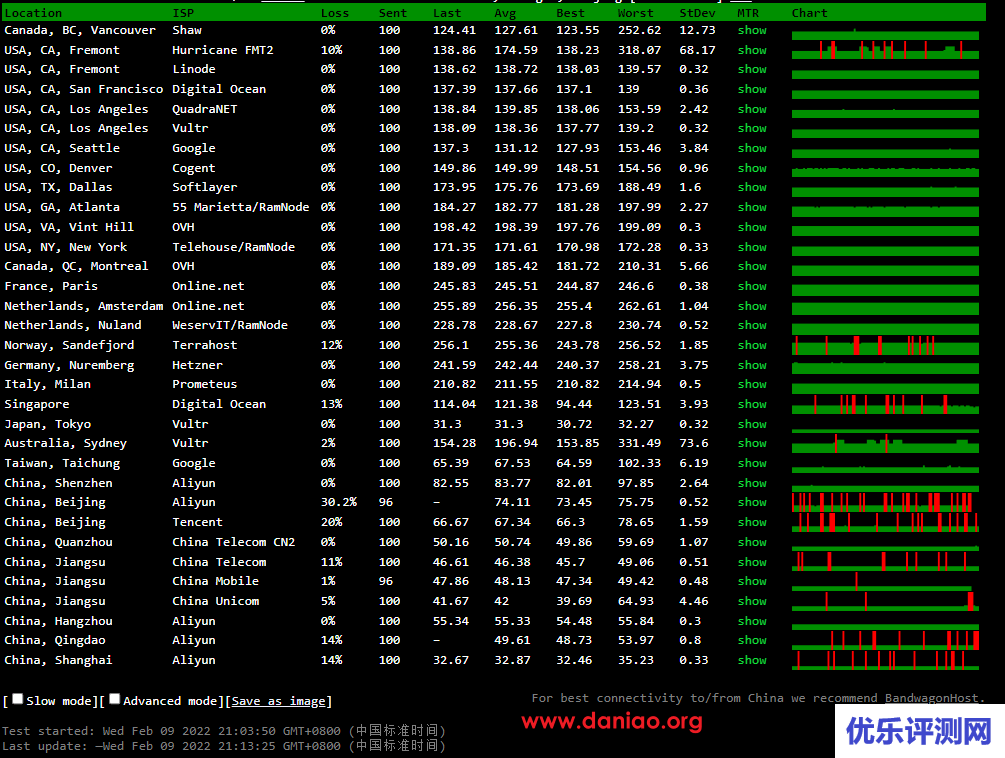Show MTR for Beijing Aliyun row
This screenshot has height=758, width=1005.
click(x=752, y=502)
